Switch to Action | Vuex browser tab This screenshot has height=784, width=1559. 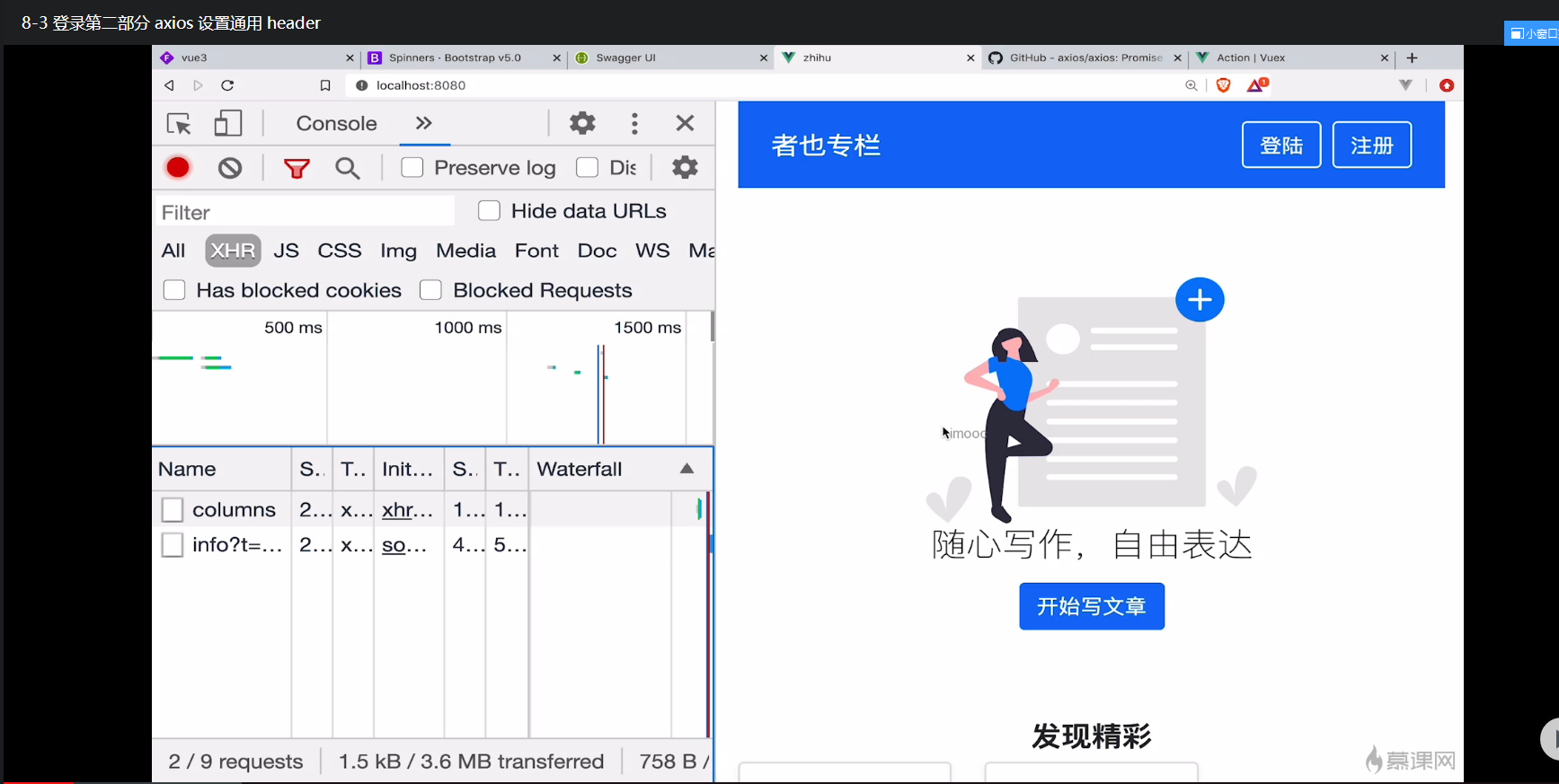(x=1291, y=57)
